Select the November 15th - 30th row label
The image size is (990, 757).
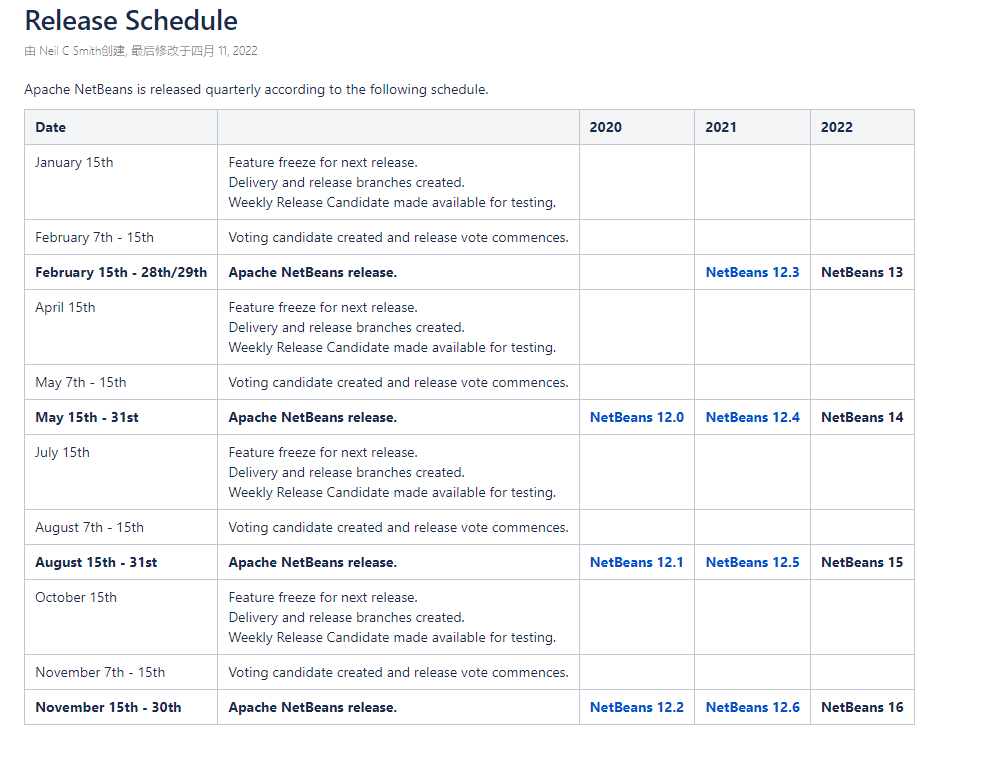[x=108, y=707]
